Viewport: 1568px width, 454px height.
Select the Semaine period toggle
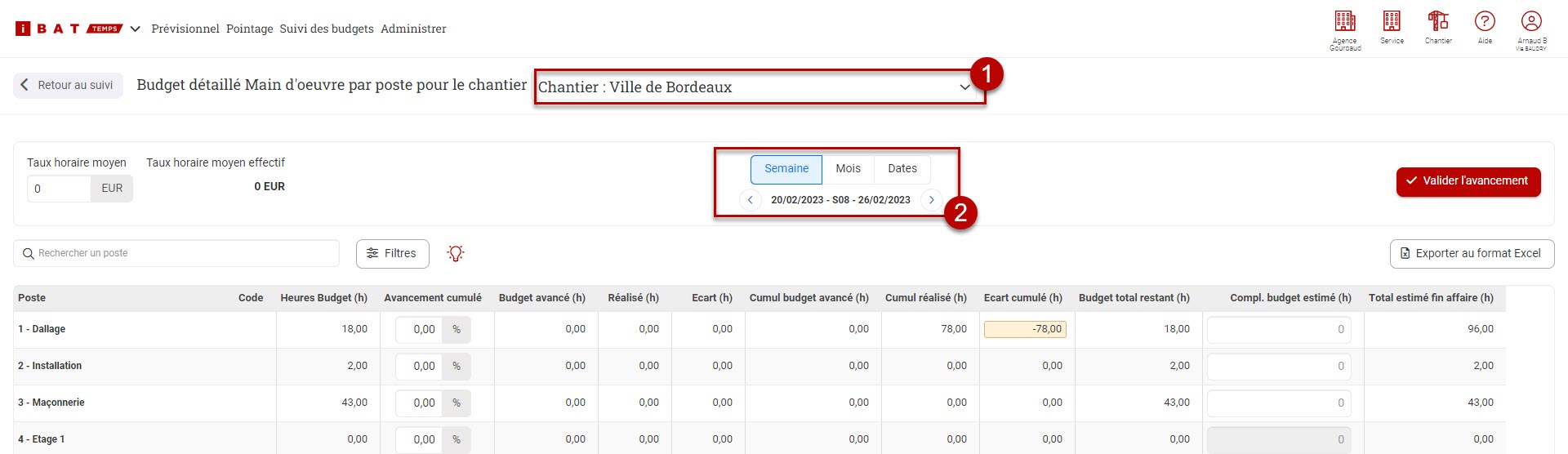click(x=786, y=169)
